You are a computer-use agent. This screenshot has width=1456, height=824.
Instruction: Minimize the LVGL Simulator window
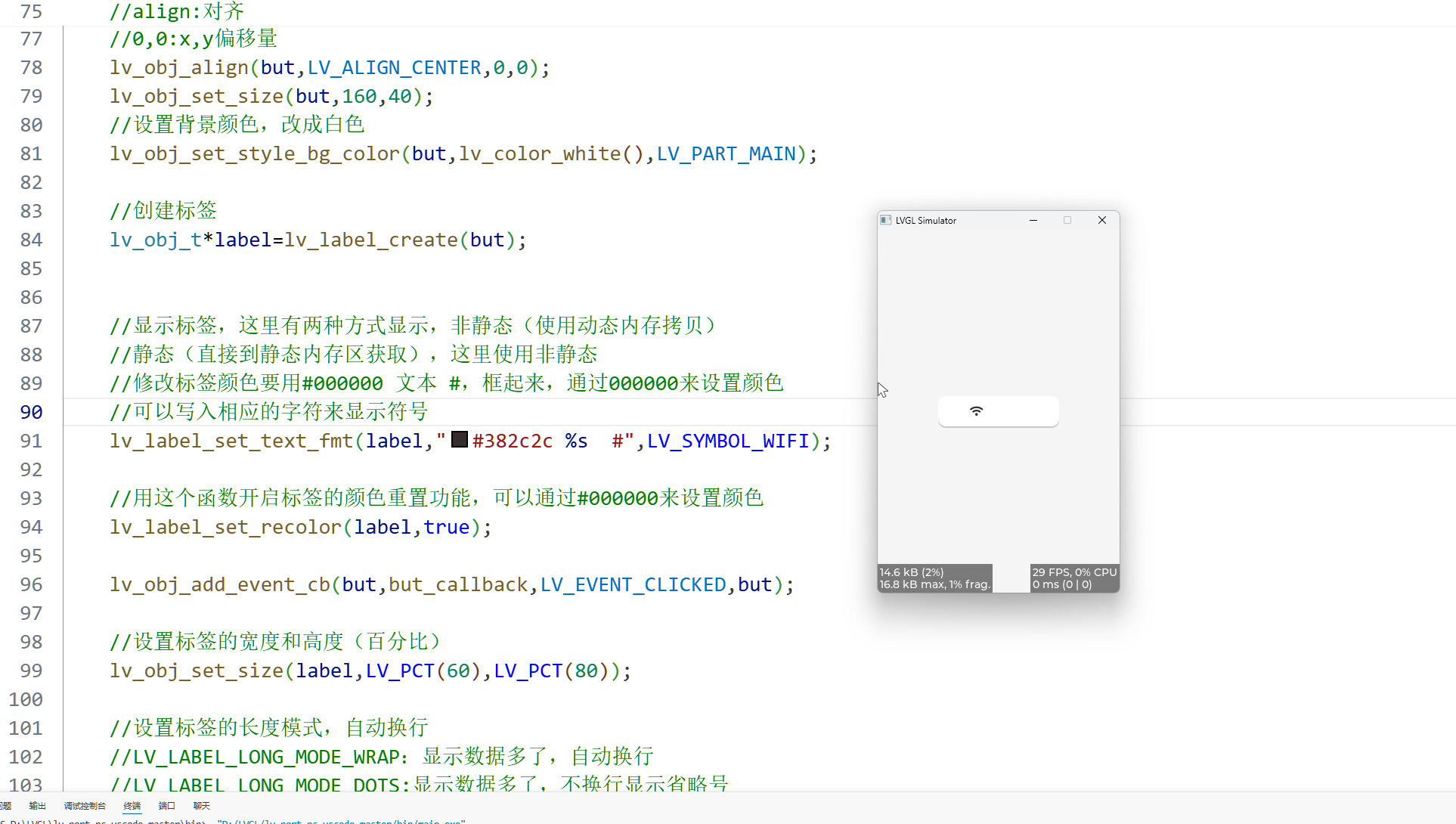1033,220
